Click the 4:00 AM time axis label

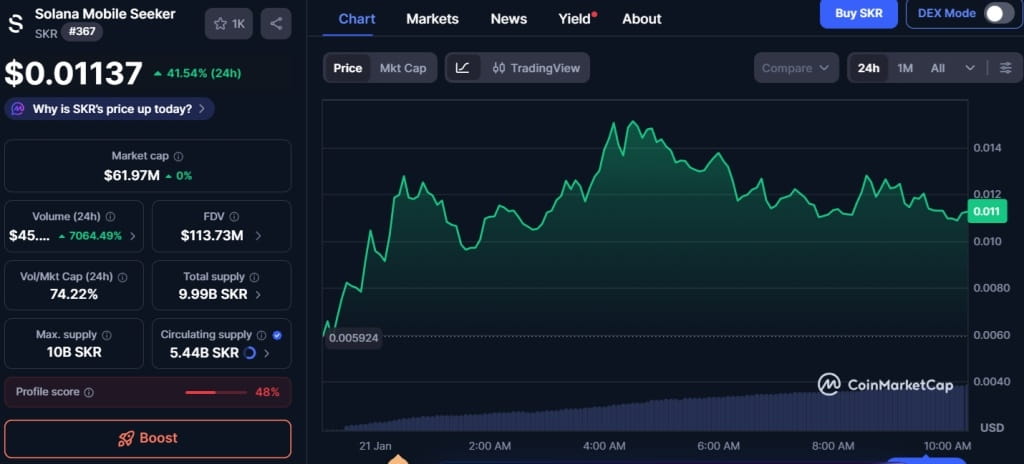[x=605, y=446]
